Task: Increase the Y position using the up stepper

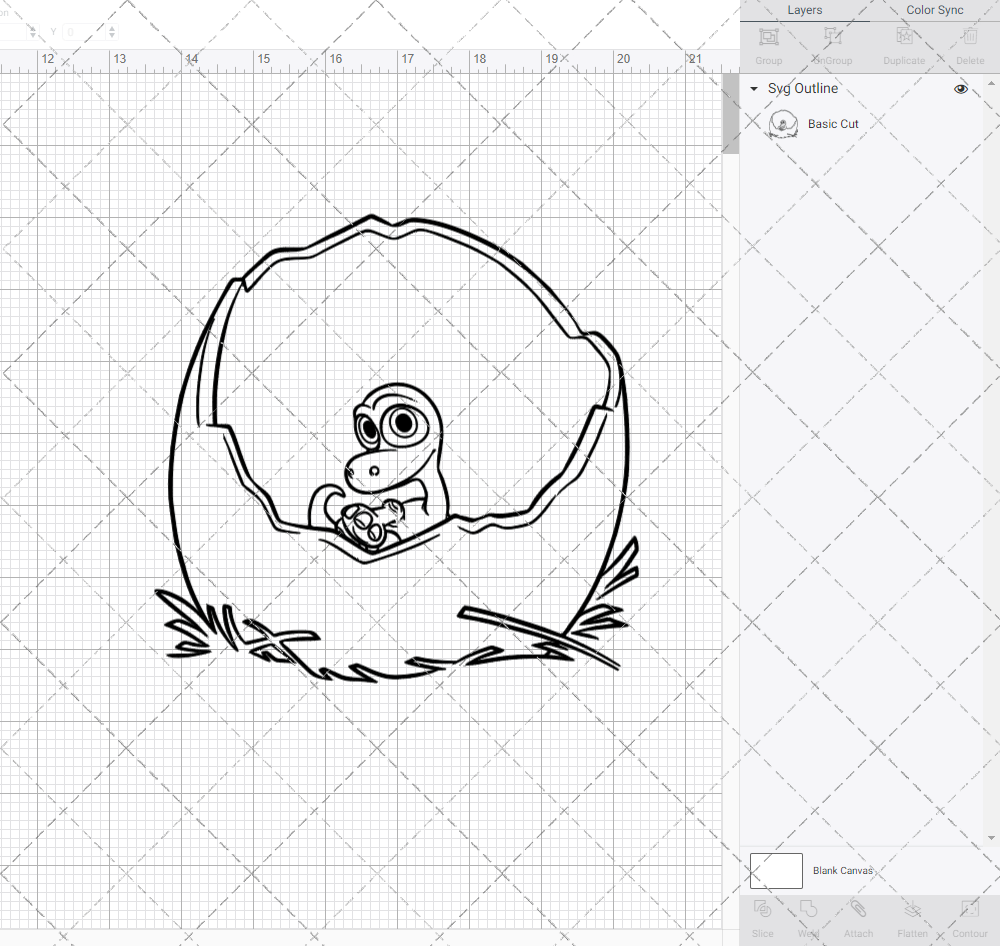Action: [x=110, y=27]
